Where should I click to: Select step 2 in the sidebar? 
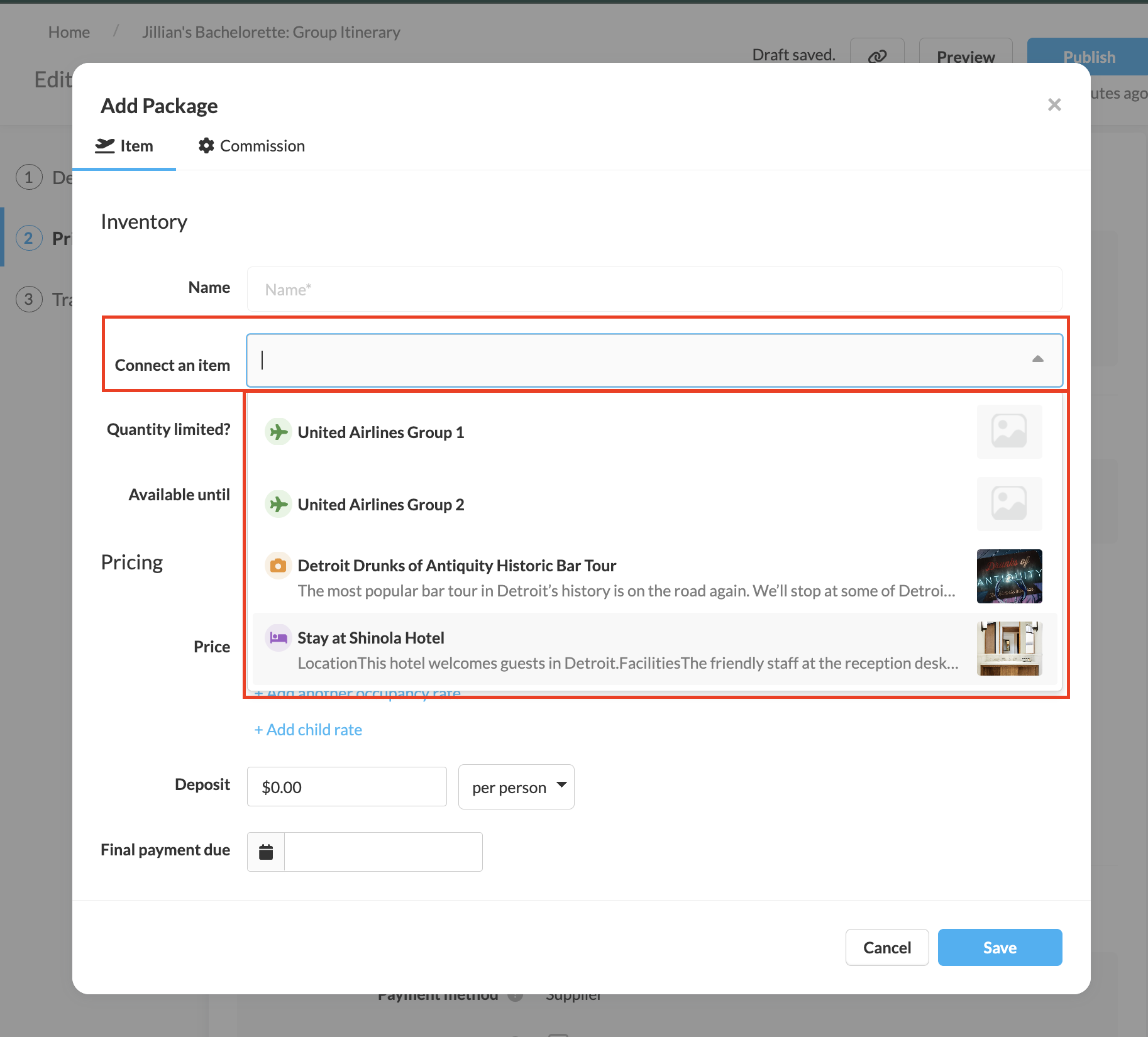29,238
